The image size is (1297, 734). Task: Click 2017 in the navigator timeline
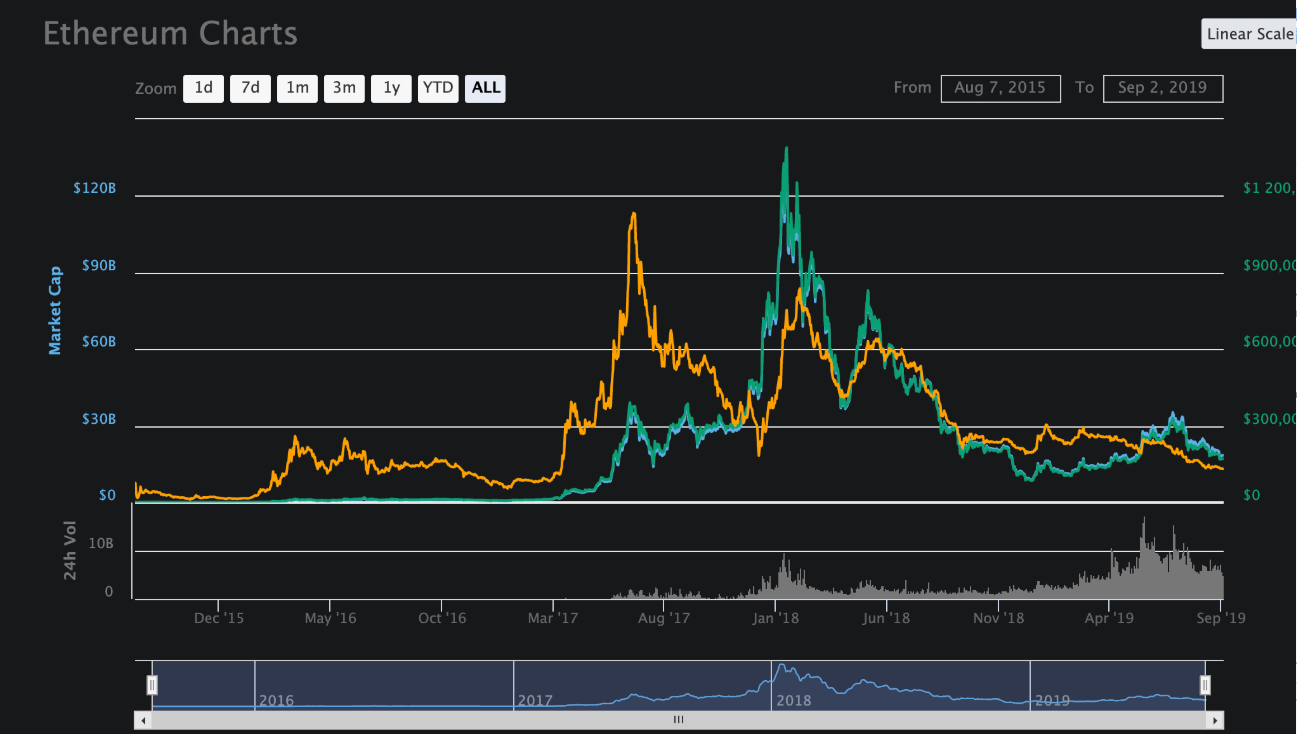coord(535,700)
